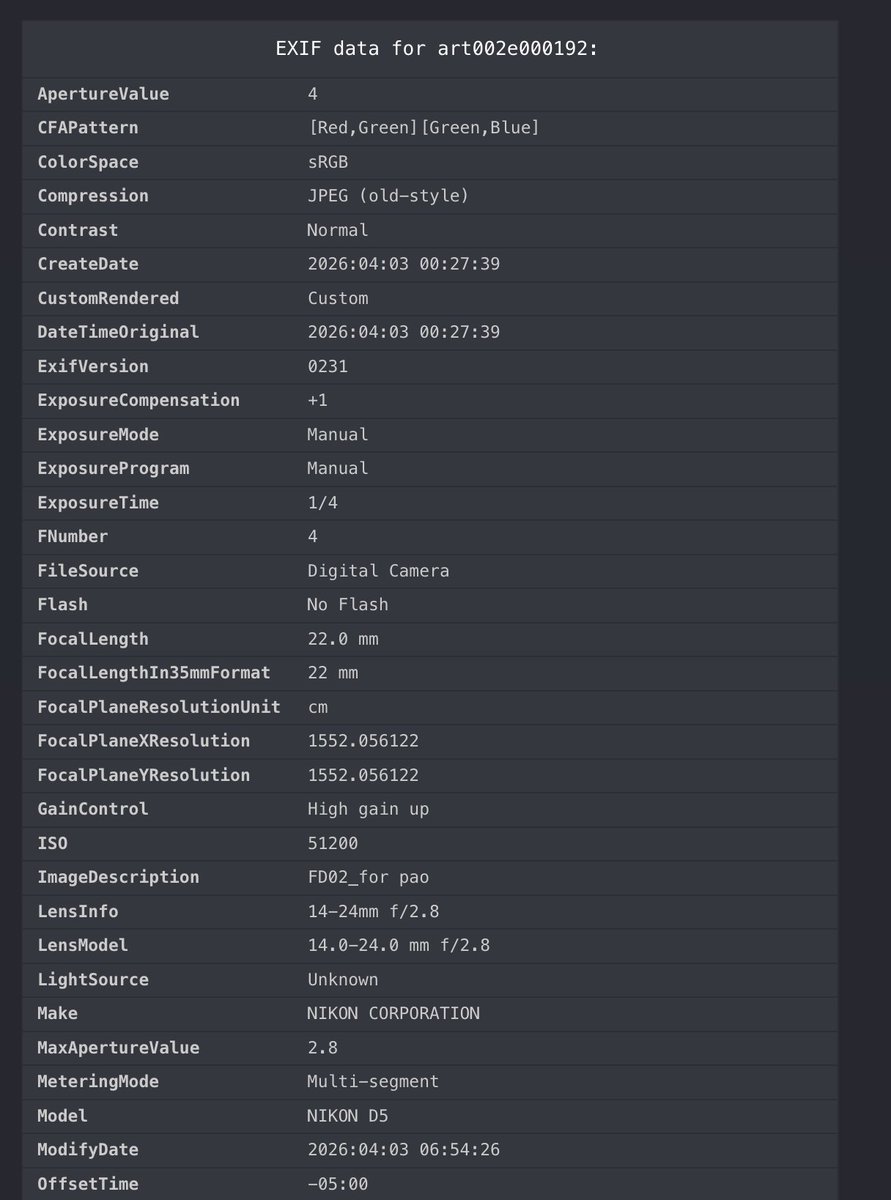Click the ModifyDate timestamp value
Viewport: 891px width, 1200px height.
click(403, 1149)
